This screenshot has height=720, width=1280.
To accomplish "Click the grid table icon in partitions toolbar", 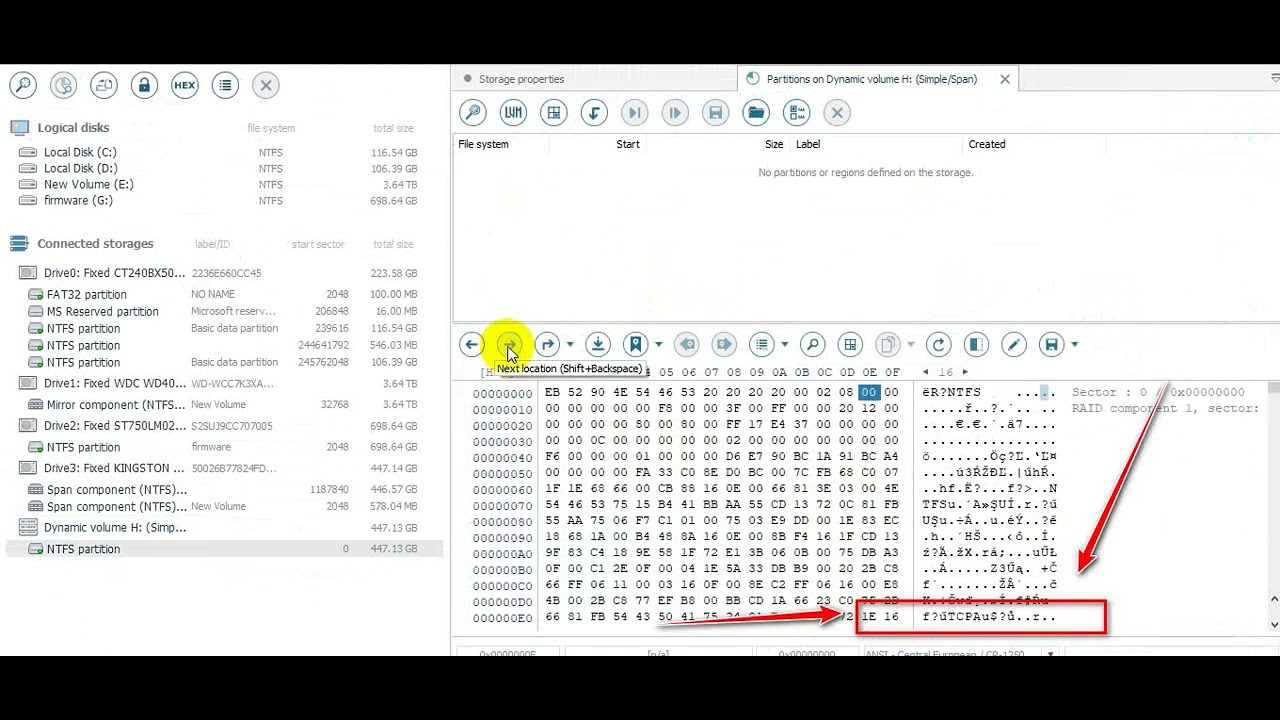I will point(554,113).
